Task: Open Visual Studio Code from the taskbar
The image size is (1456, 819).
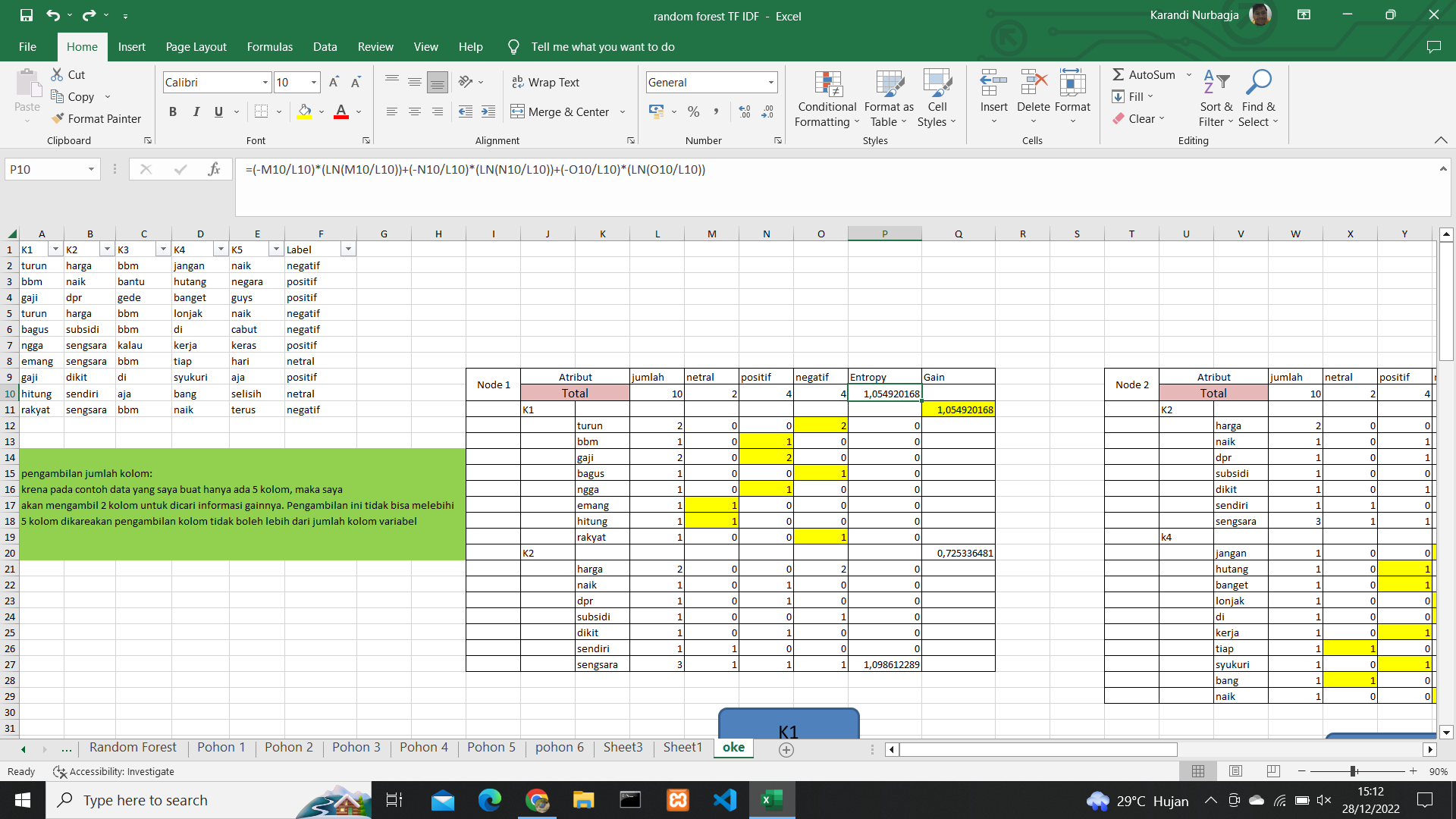Action: tap(724, 800)
